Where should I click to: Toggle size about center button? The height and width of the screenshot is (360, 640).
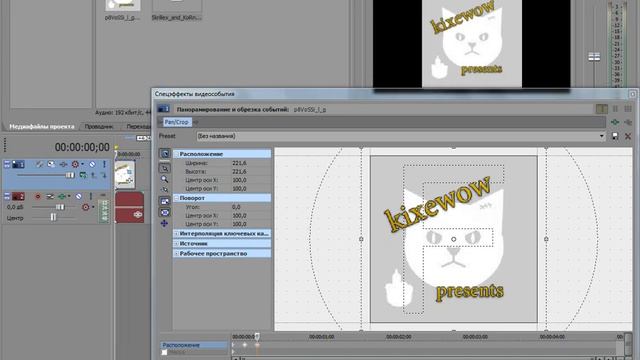click(x=164, y=213)
